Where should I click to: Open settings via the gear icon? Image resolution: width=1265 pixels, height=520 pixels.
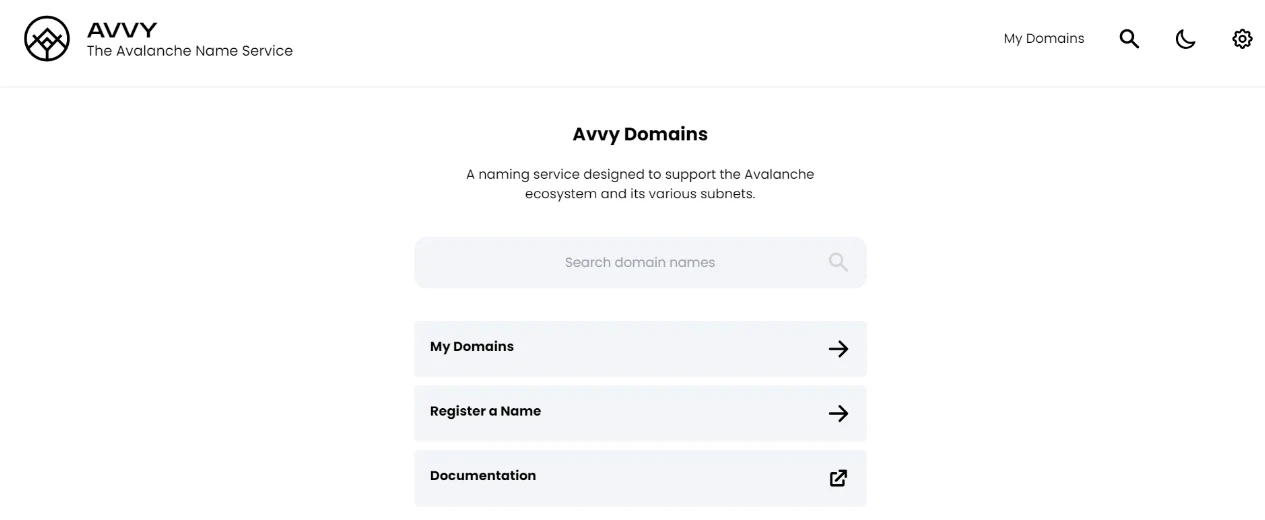pos(1242,39)
